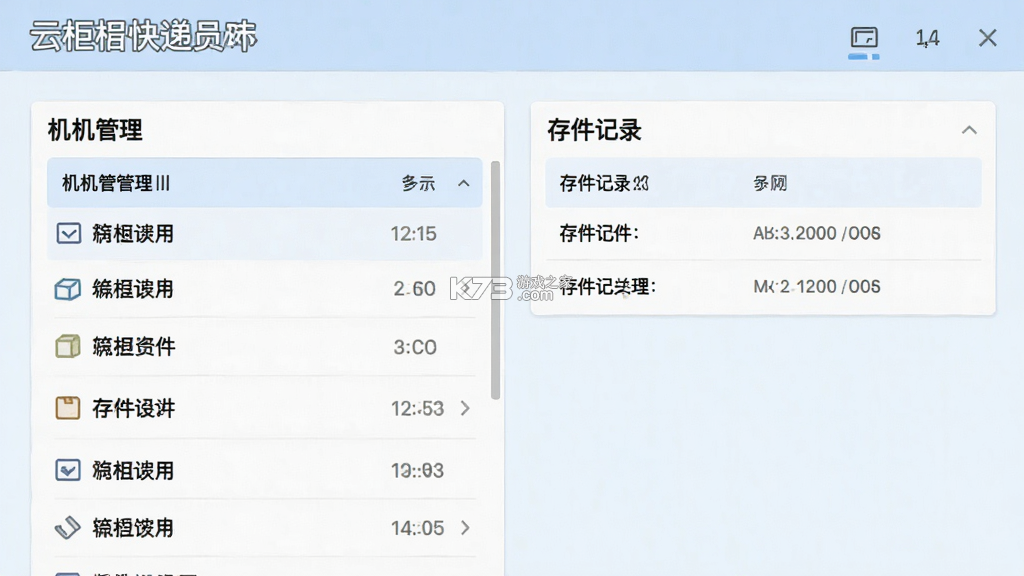Collapse the 存件记录 panel chevron
The image size is (1024, 576).
point(969,130)
